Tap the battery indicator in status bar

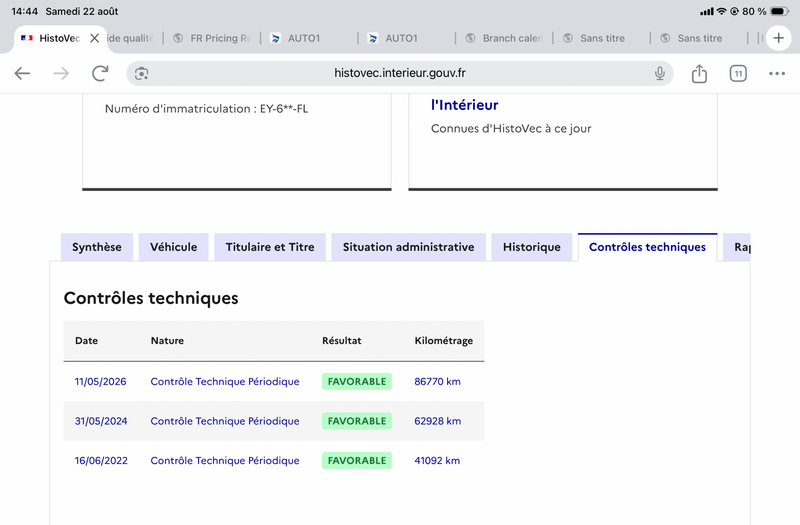point(780,11)
